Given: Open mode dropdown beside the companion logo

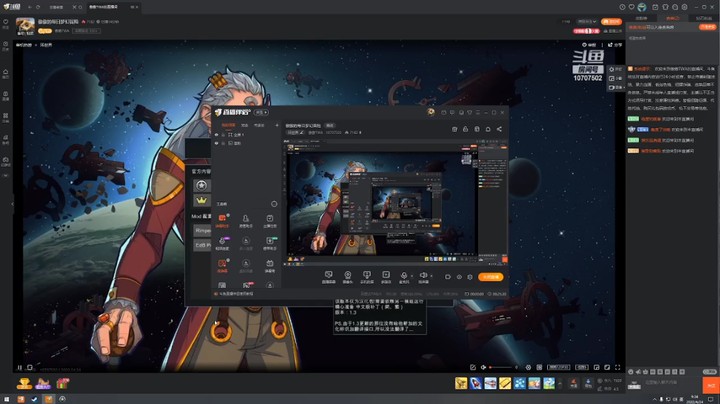Looking at the screenshot, I should tap(261, 112).
